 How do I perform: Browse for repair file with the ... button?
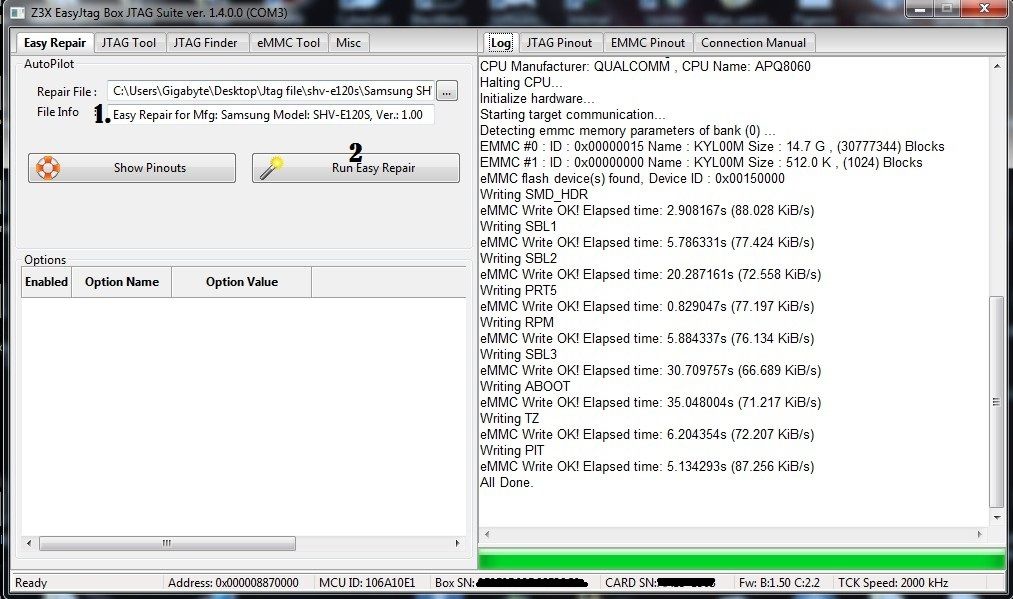click(x=447, y=91)
